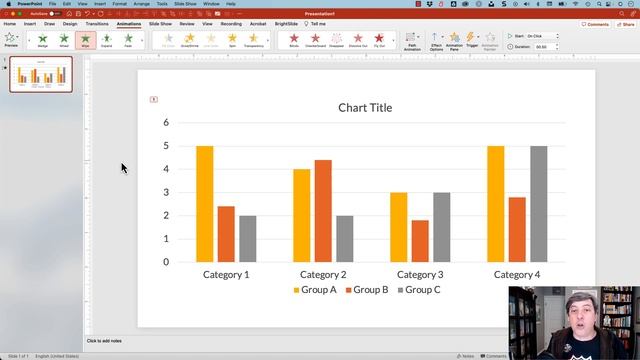Choose the Wheel entrance animation
Screen dimensions: 640x360
pyautogui.click(x=64, y=40)
